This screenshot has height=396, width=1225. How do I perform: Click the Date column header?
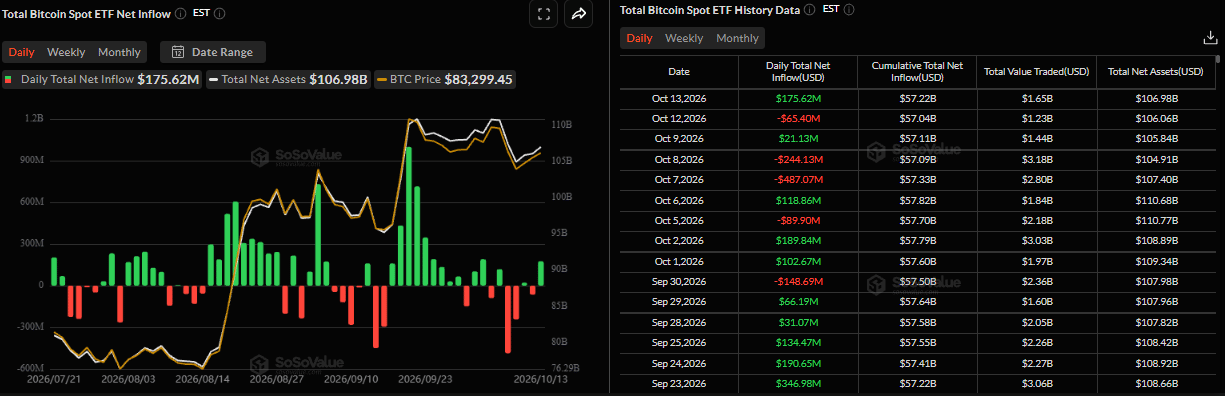click(x=679, y=71)
